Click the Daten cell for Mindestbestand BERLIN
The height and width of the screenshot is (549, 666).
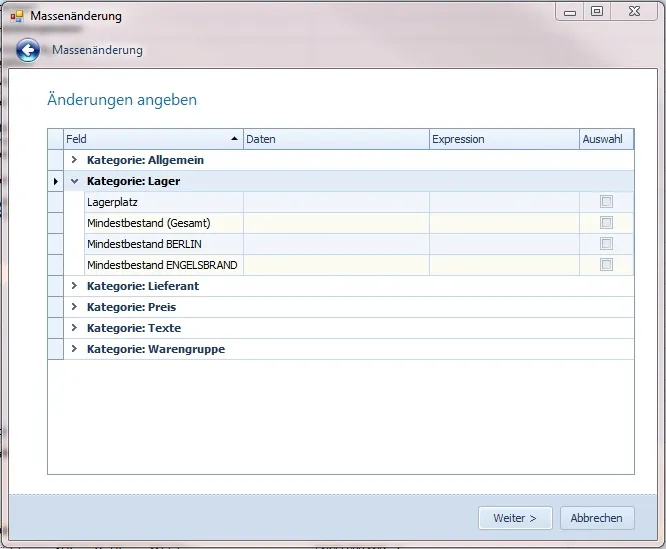(336, 244)
